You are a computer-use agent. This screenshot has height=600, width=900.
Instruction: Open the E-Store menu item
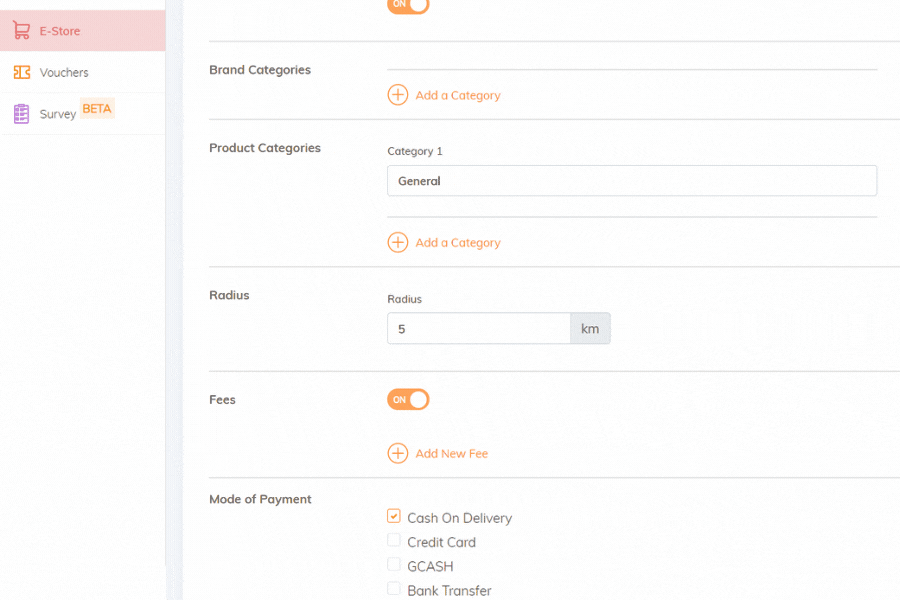83,30
